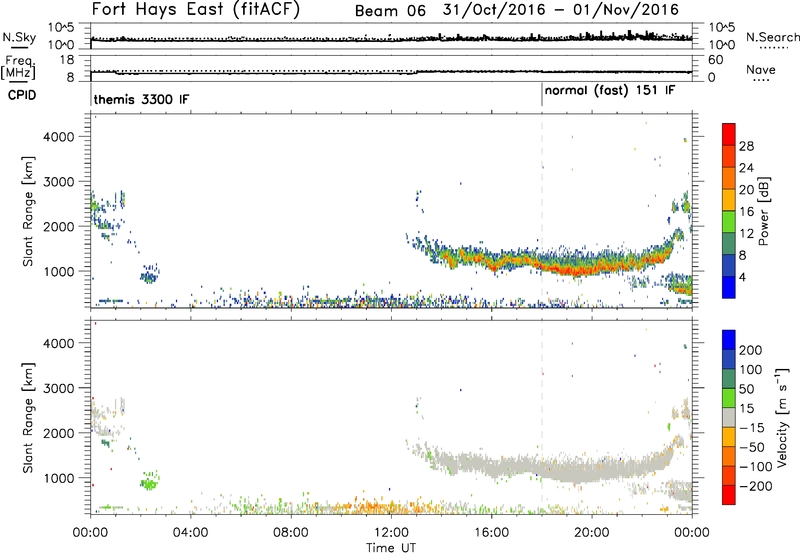Click the '16:00' time tick label
This screenshot has width=800, height=554.
(491, 533)
